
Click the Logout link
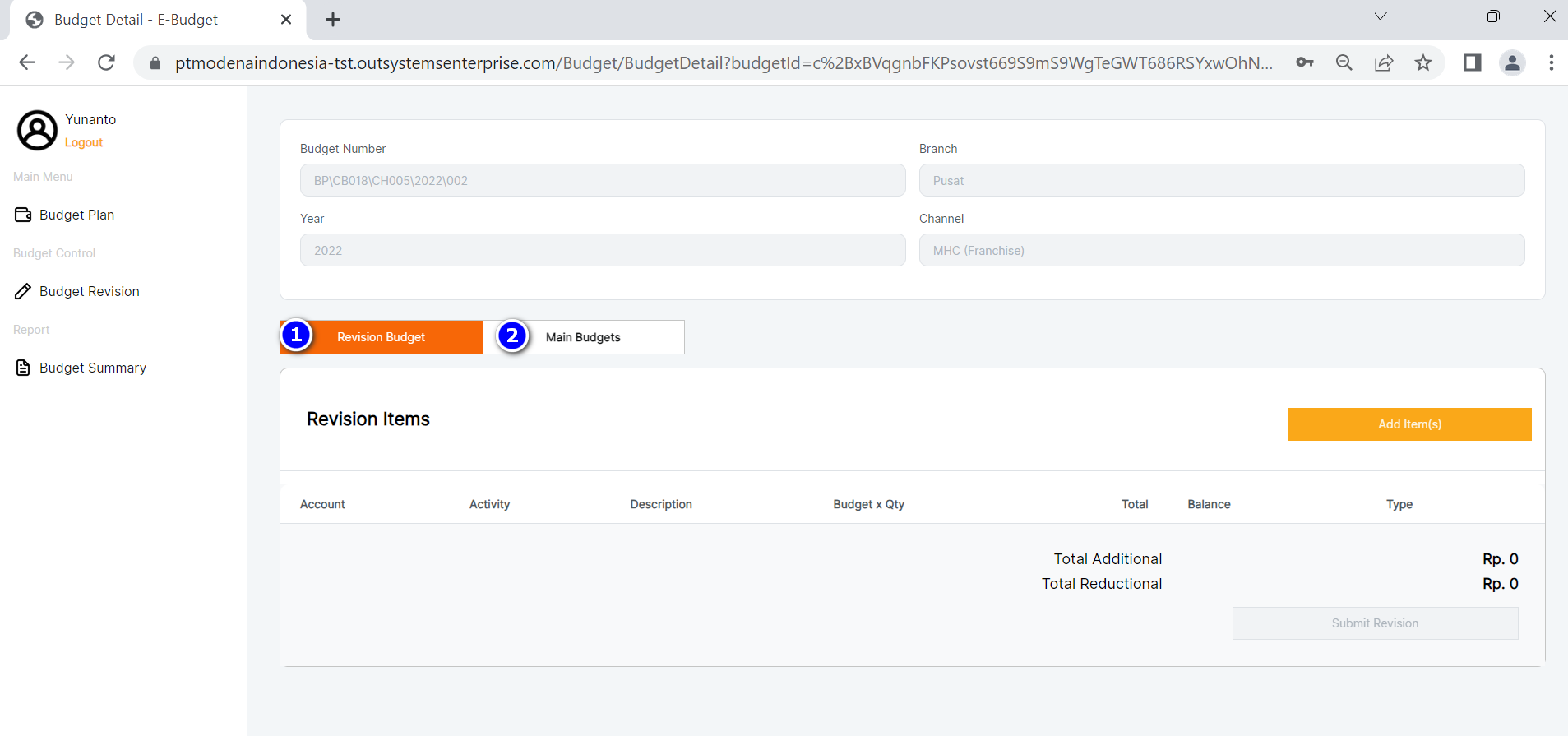pyautogui.click(x=84, y=142)
